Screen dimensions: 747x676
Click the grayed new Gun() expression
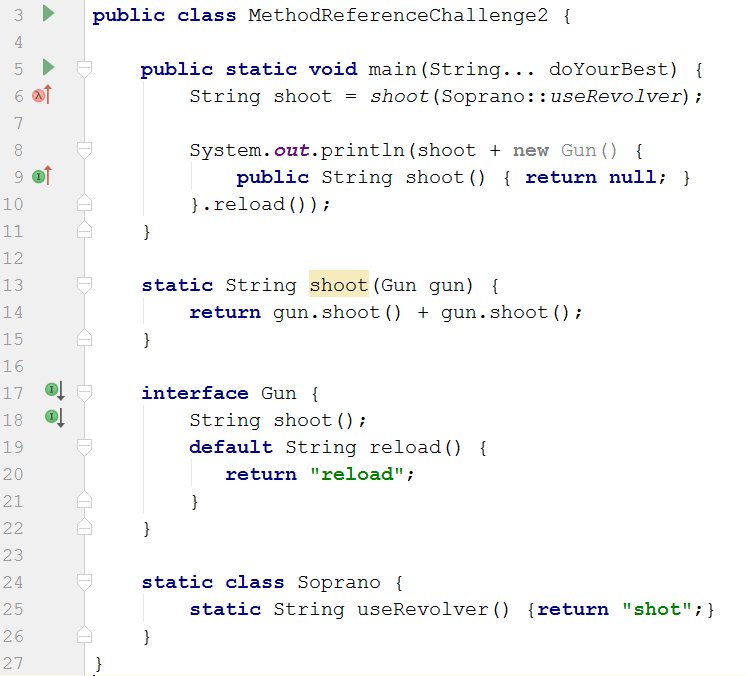pyautogui.click(x=565, y=150)
